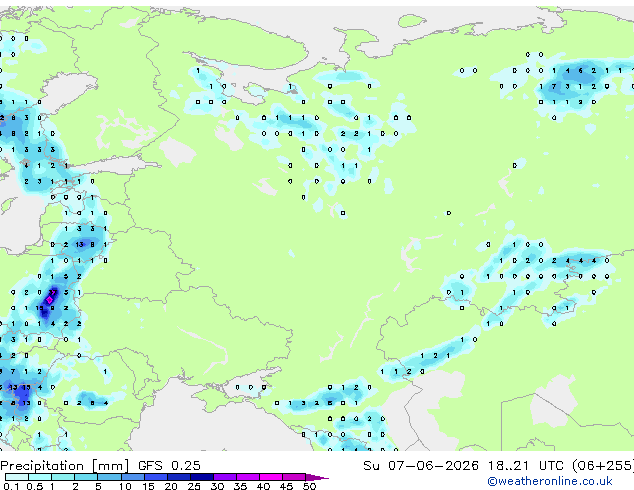Click the 'Su 07-06-2026' date text
The image size is (634, 490).
pos(421,466)
